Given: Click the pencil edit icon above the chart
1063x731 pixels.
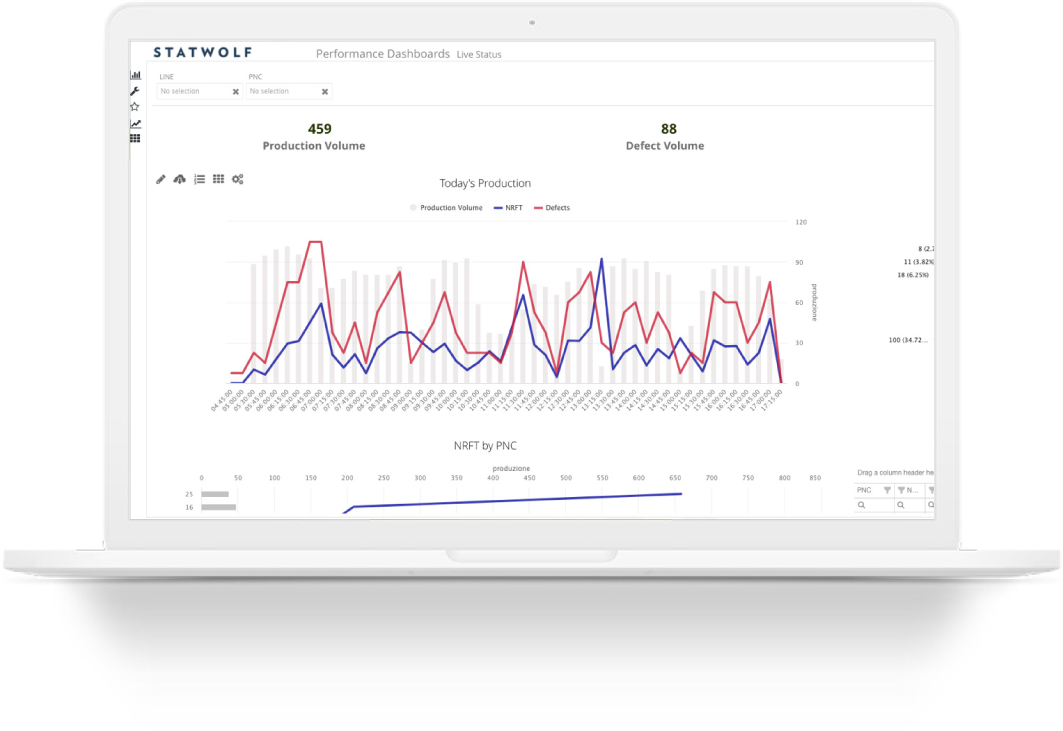Looking at the screenshot, I should [x=161, y=179].
